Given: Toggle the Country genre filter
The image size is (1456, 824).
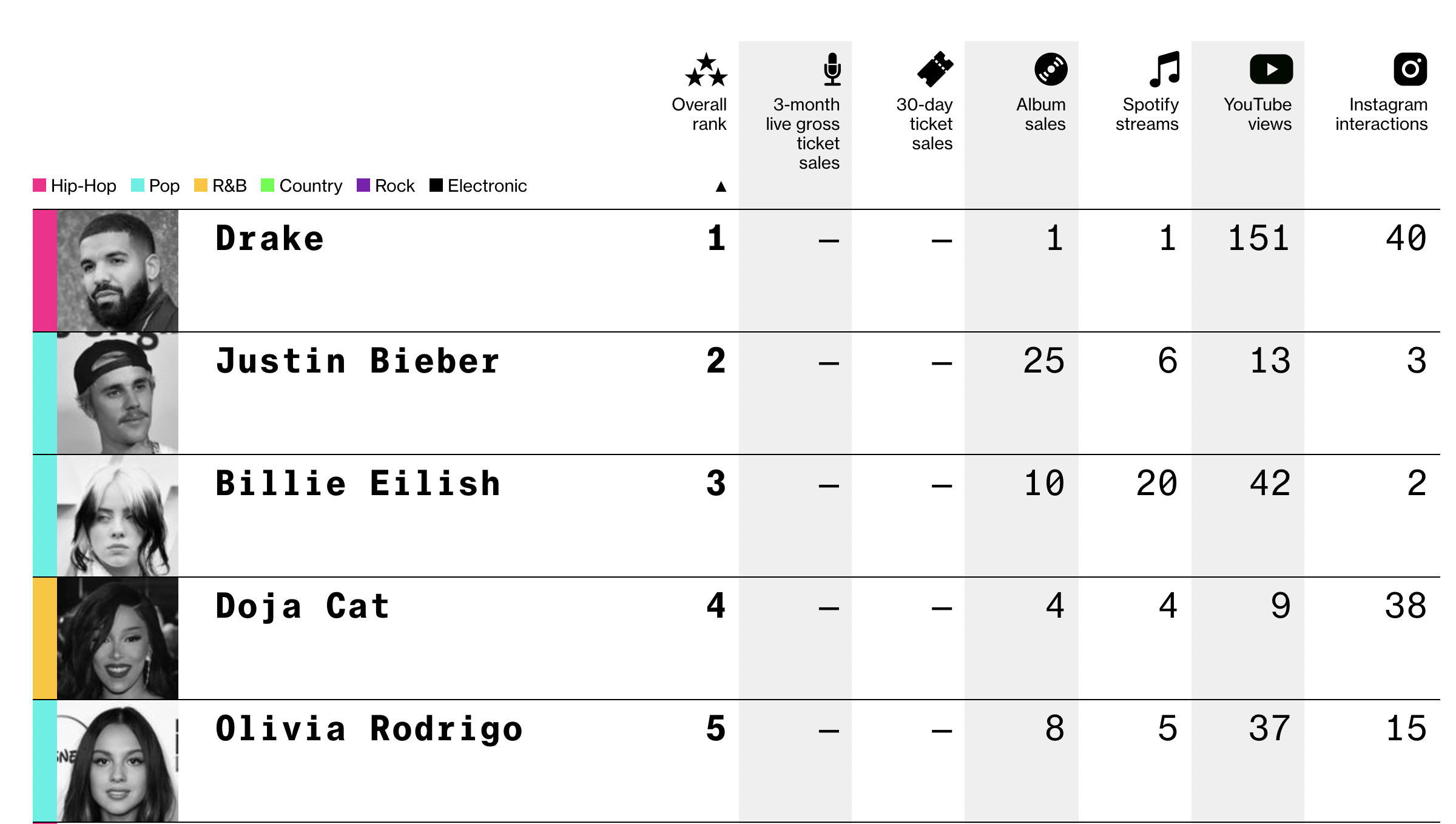Looking at the screenshot, I should (302, 186).
